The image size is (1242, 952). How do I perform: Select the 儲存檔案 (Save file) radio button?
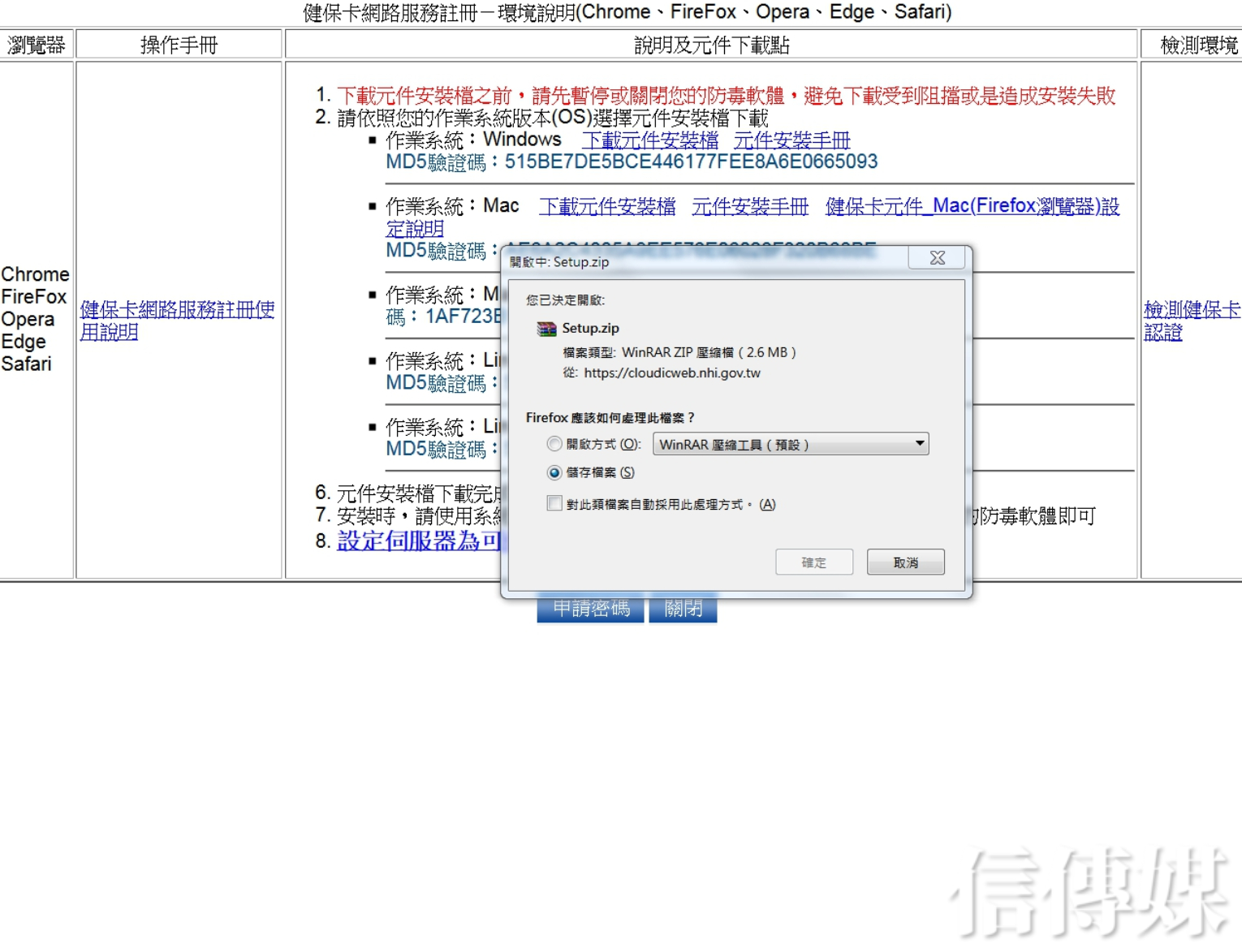[554, 472]
